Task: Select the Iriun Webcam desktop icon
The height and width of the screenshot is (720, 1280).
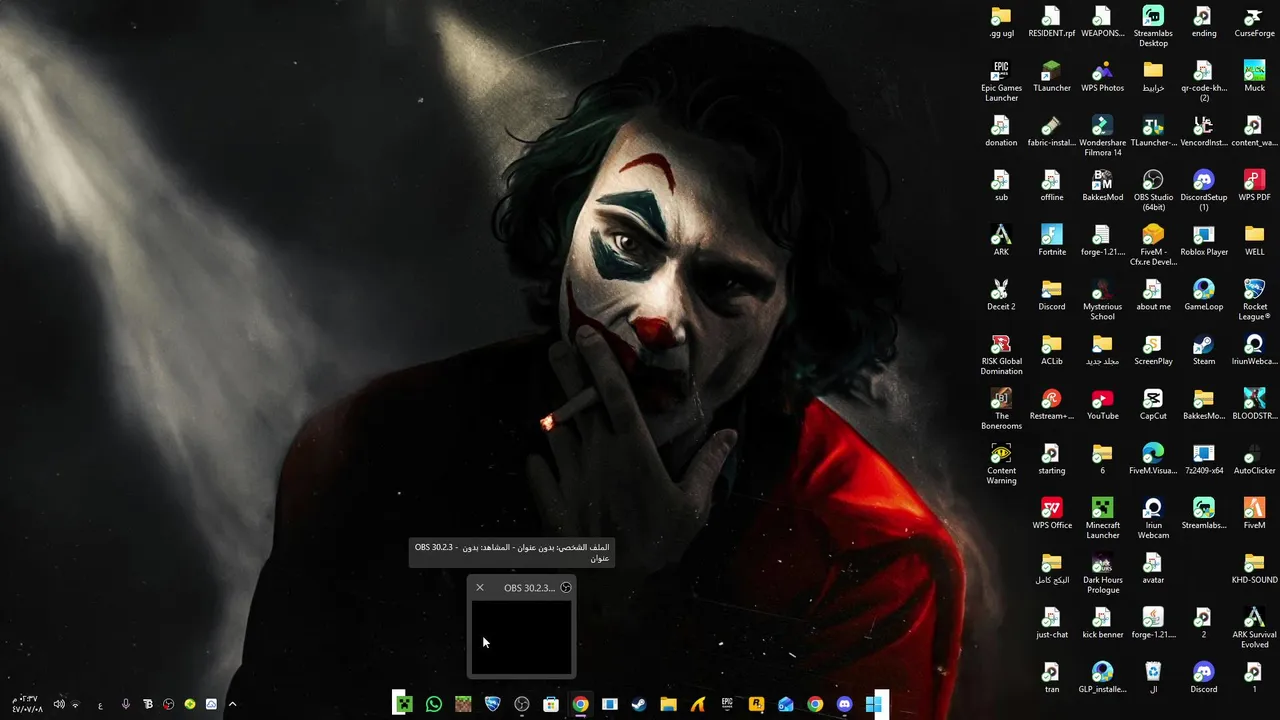Action: click(x=1153, y=519)
